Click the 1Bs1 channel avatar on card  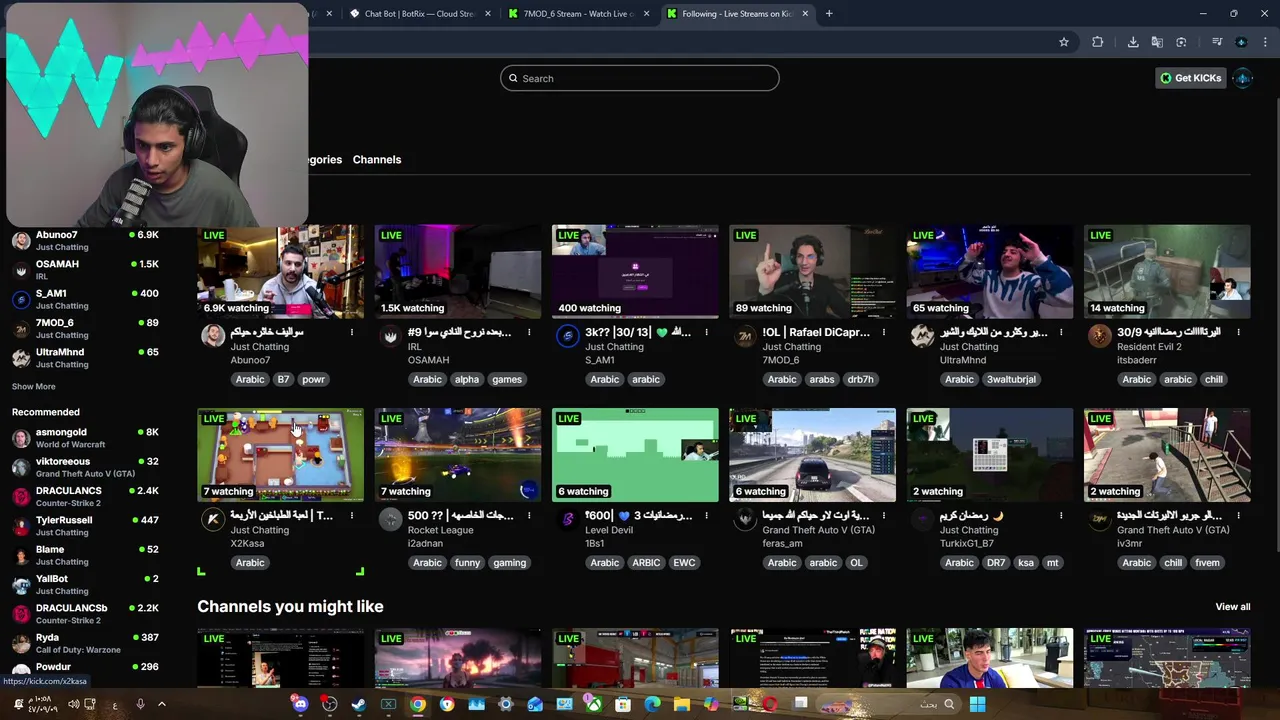pos(567,519)
